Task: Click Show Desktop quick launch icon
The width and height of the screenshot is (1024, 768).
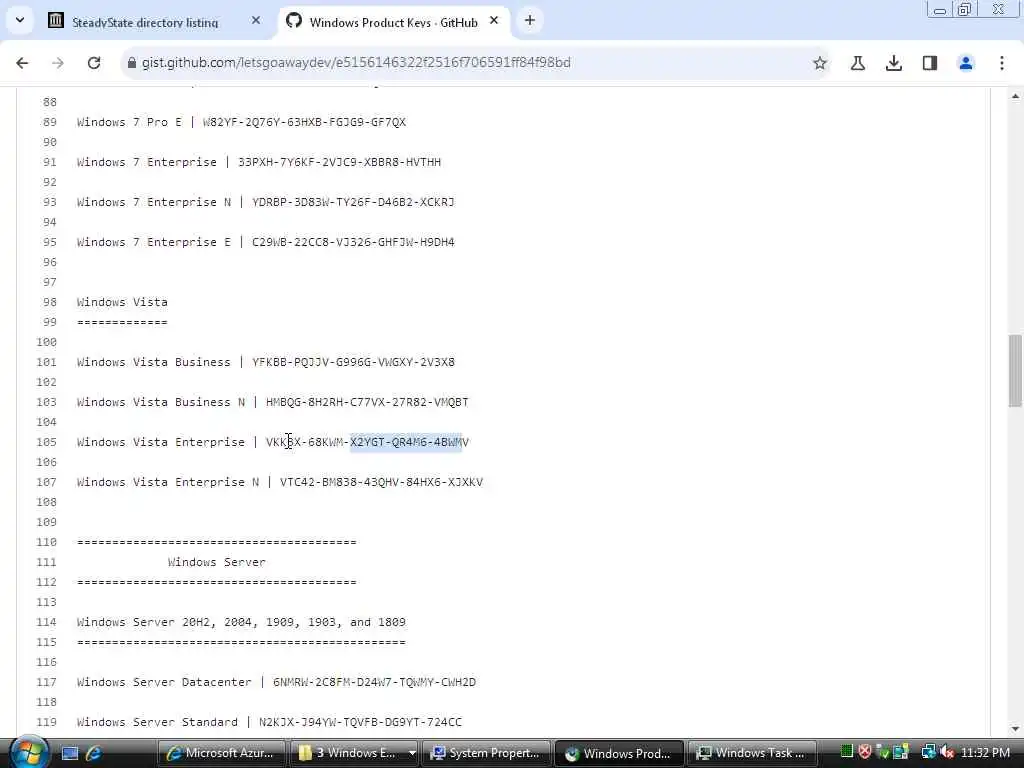Action: (70, 754)
